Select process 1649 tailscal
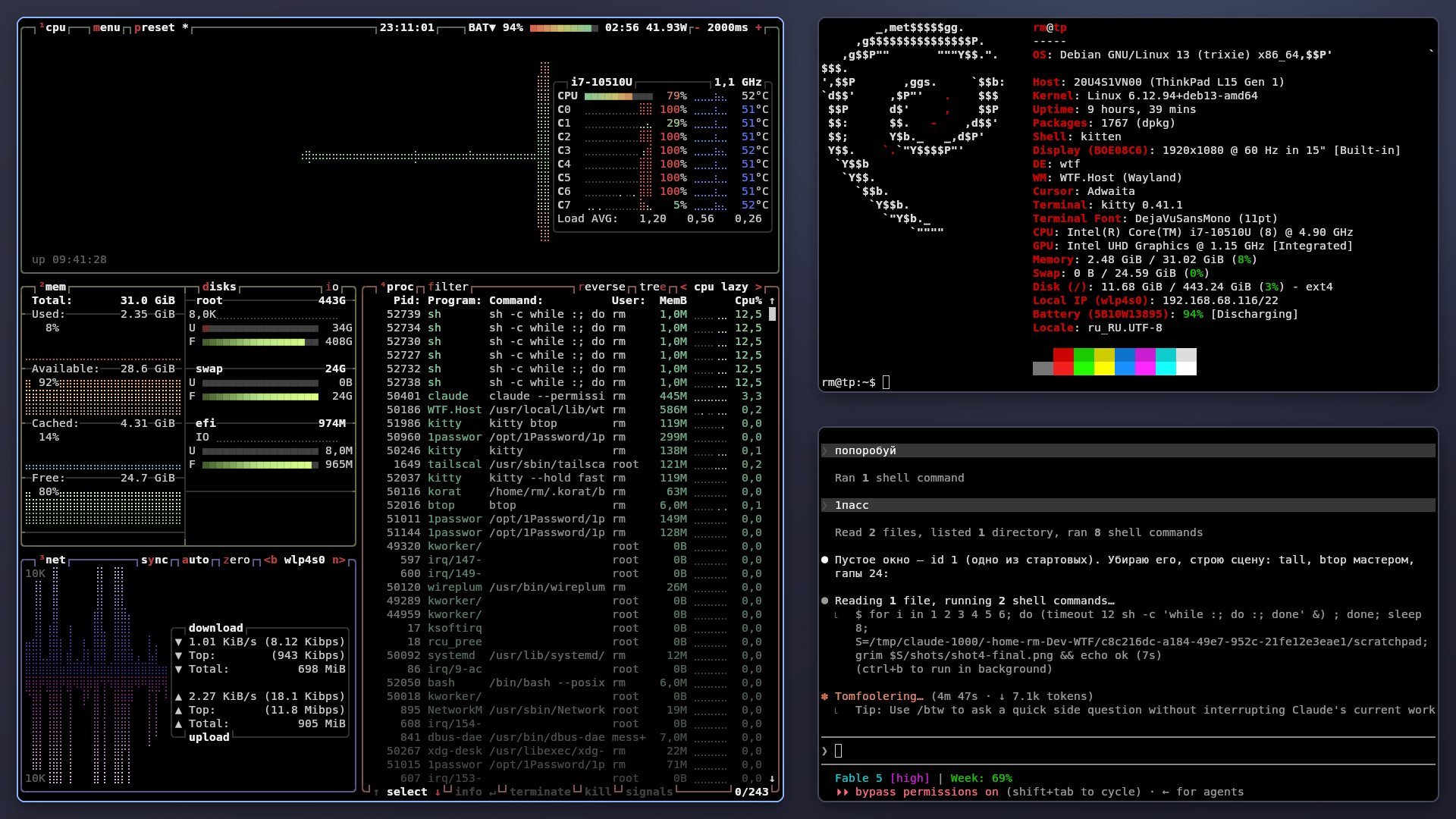This screenshot has width=1456, height=819. point(574,465)
